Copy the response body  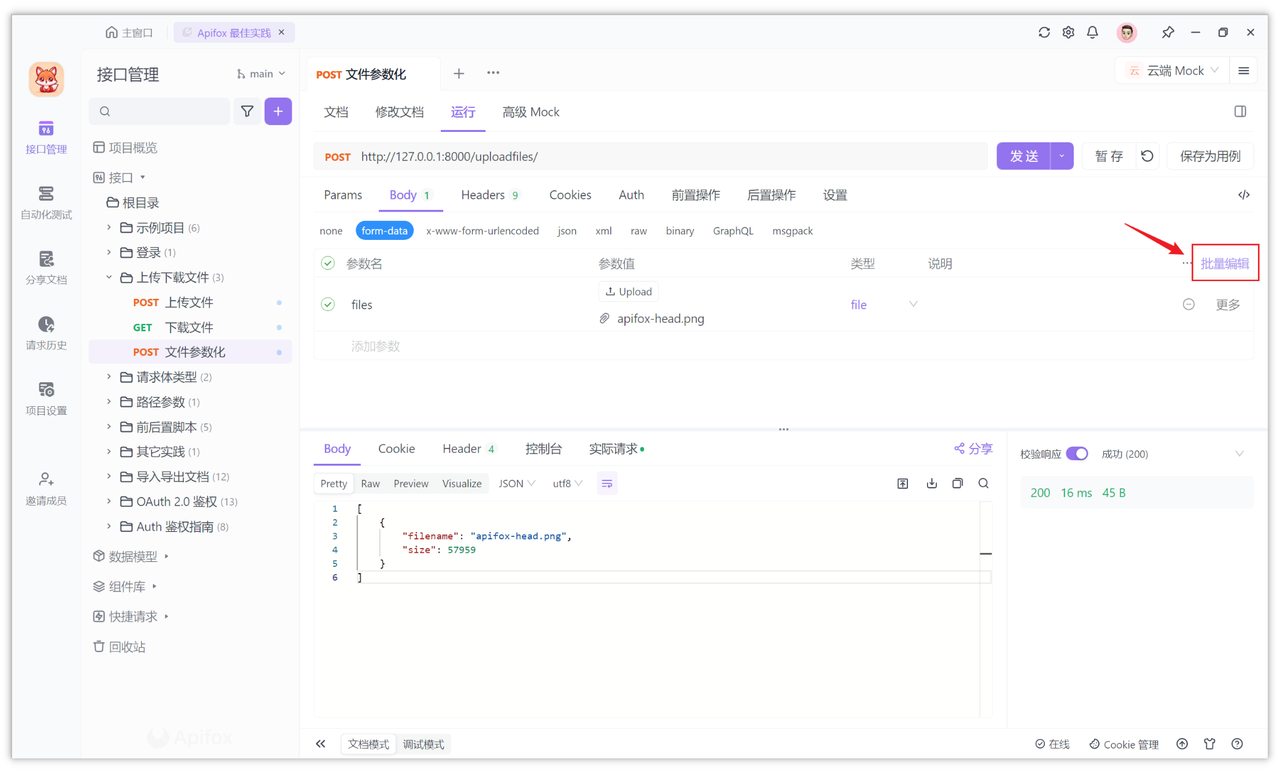[x=957, y=484]
